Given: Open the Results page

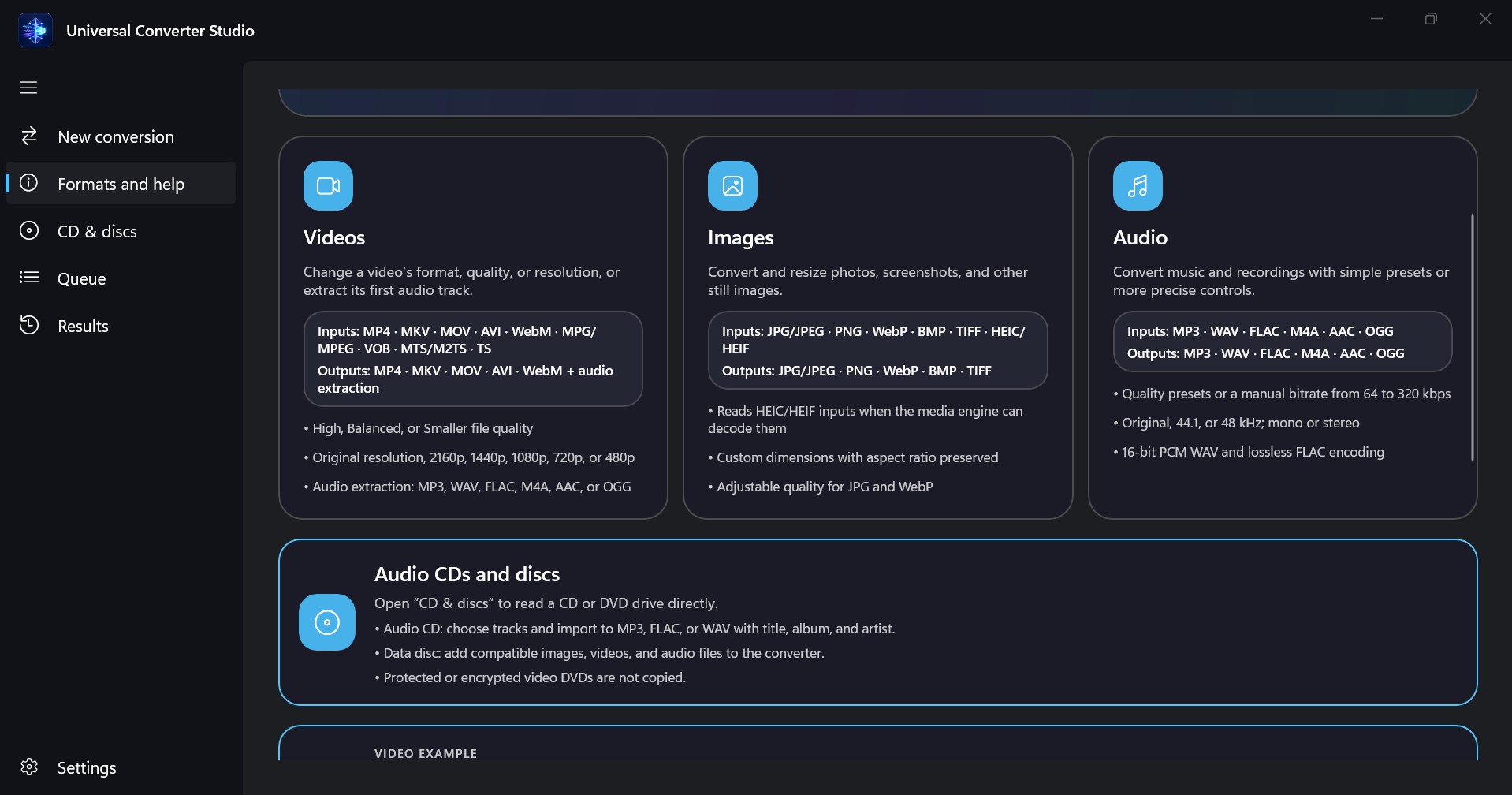Looking at the screenshot, I should pyautogui.click(x=121, y=326).
